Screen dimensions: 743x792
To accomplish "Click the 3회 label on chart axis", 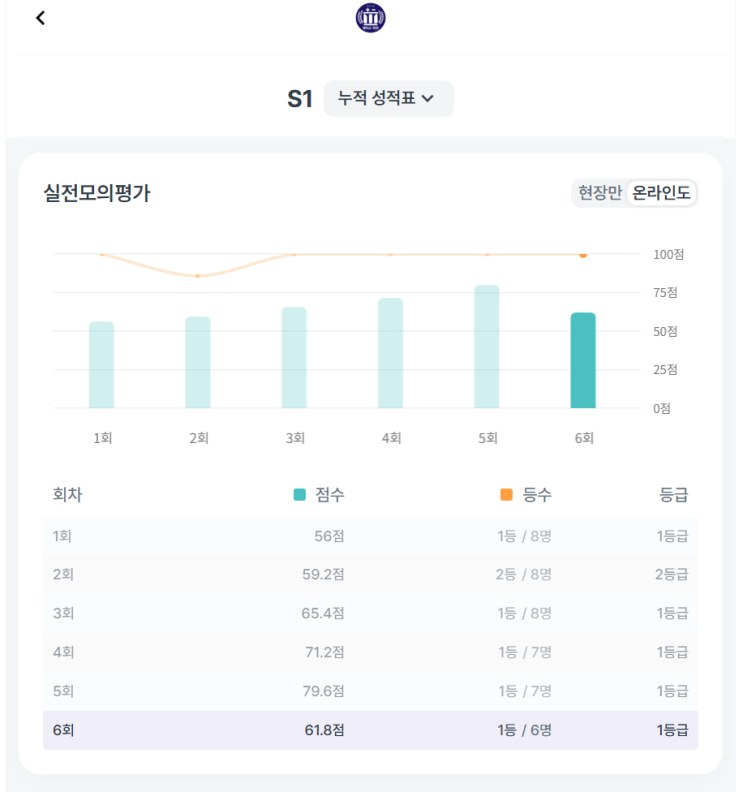I will pos(294,438).
